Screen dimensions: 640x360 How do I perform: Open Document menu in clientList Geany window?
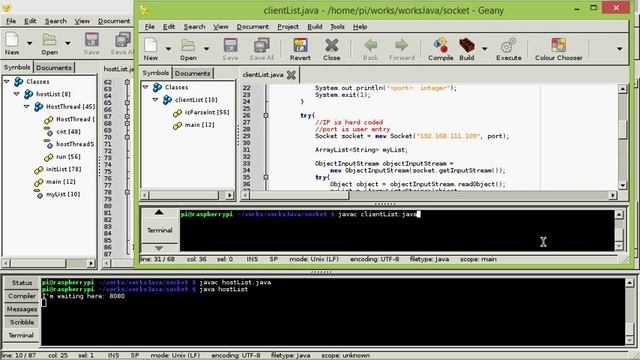(x=253, y=27)
